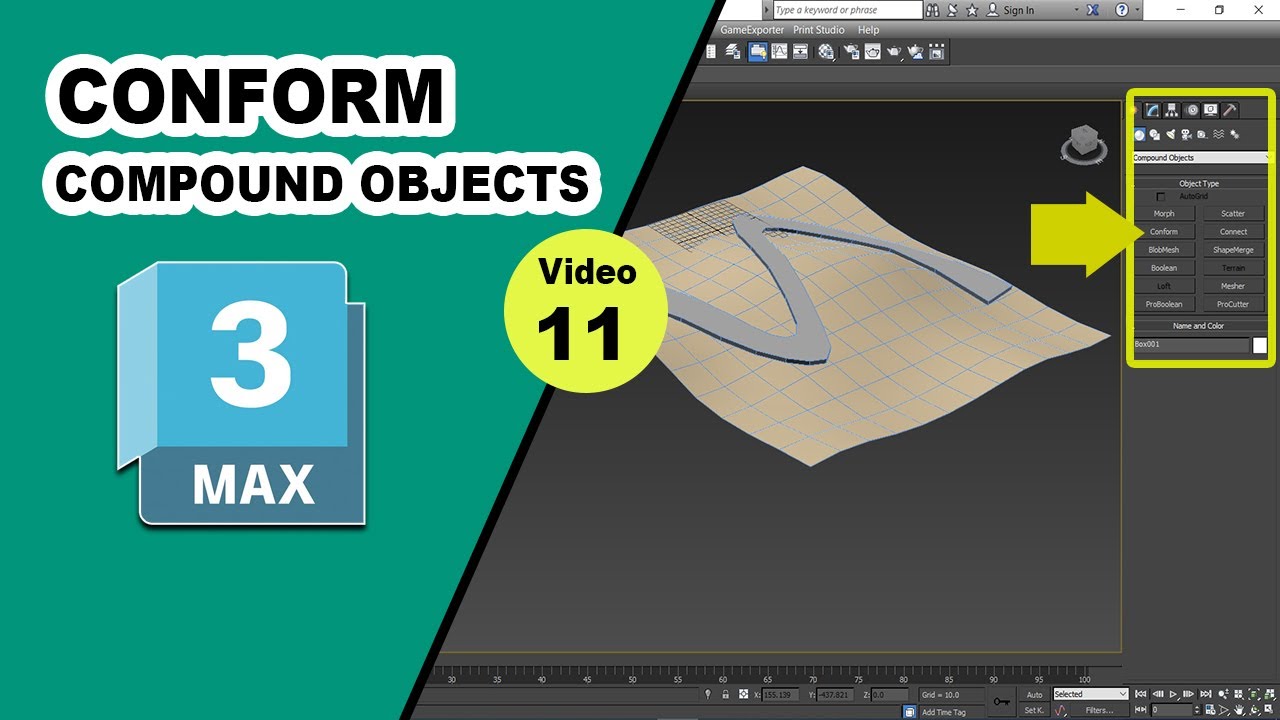Screen dimensions: 1280x720
Task: Select the Systems category icon
Action: click(1234, 134)
